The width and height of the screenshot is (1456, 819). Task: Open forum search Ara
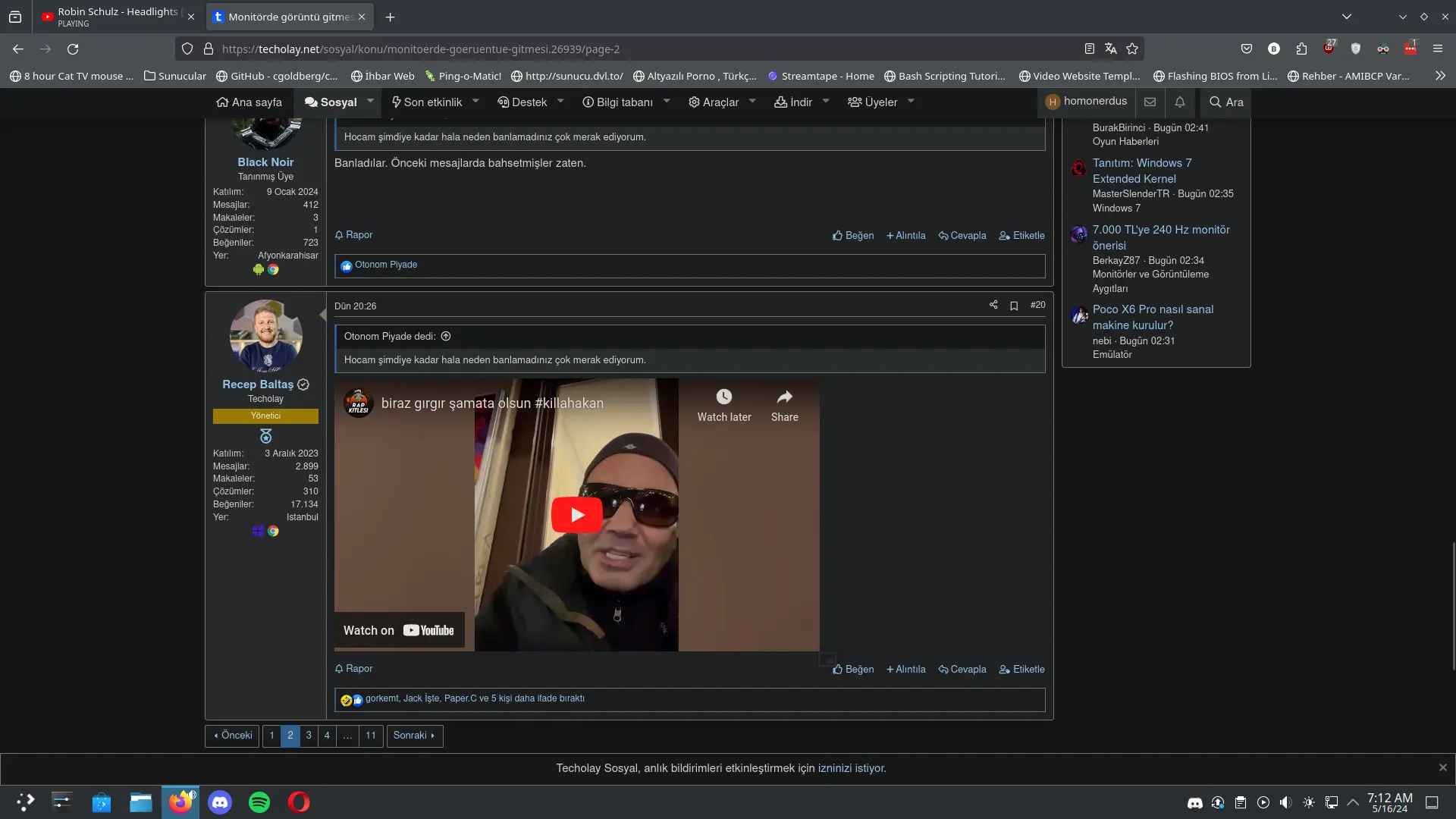[x=1225, y=102]
